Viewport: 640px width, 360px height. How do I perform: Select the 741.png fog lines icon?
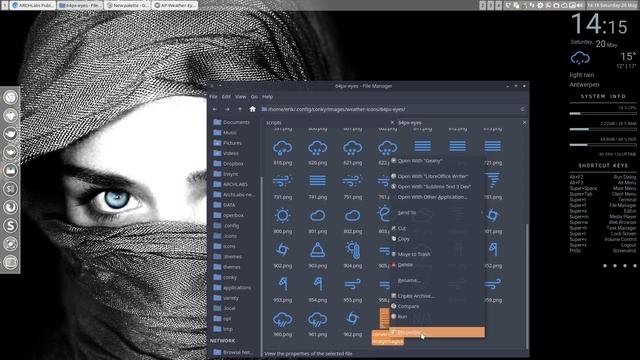click(x=318, y=180)
